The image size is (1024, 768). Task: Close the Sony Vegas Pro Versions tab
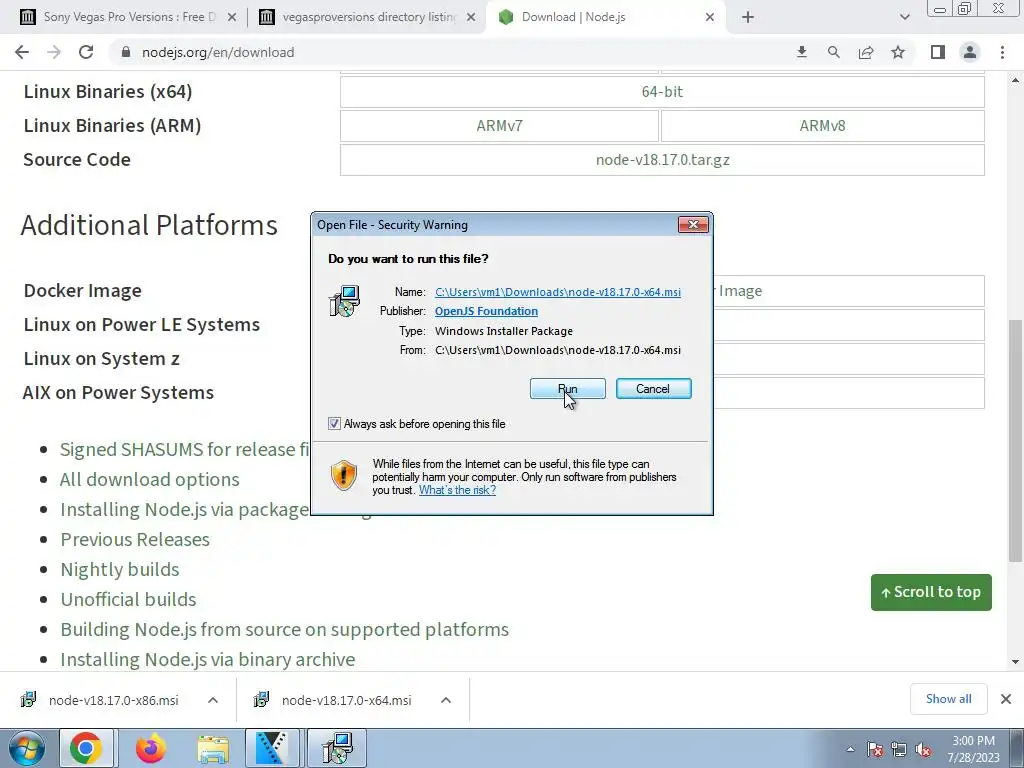pos(231,18)
